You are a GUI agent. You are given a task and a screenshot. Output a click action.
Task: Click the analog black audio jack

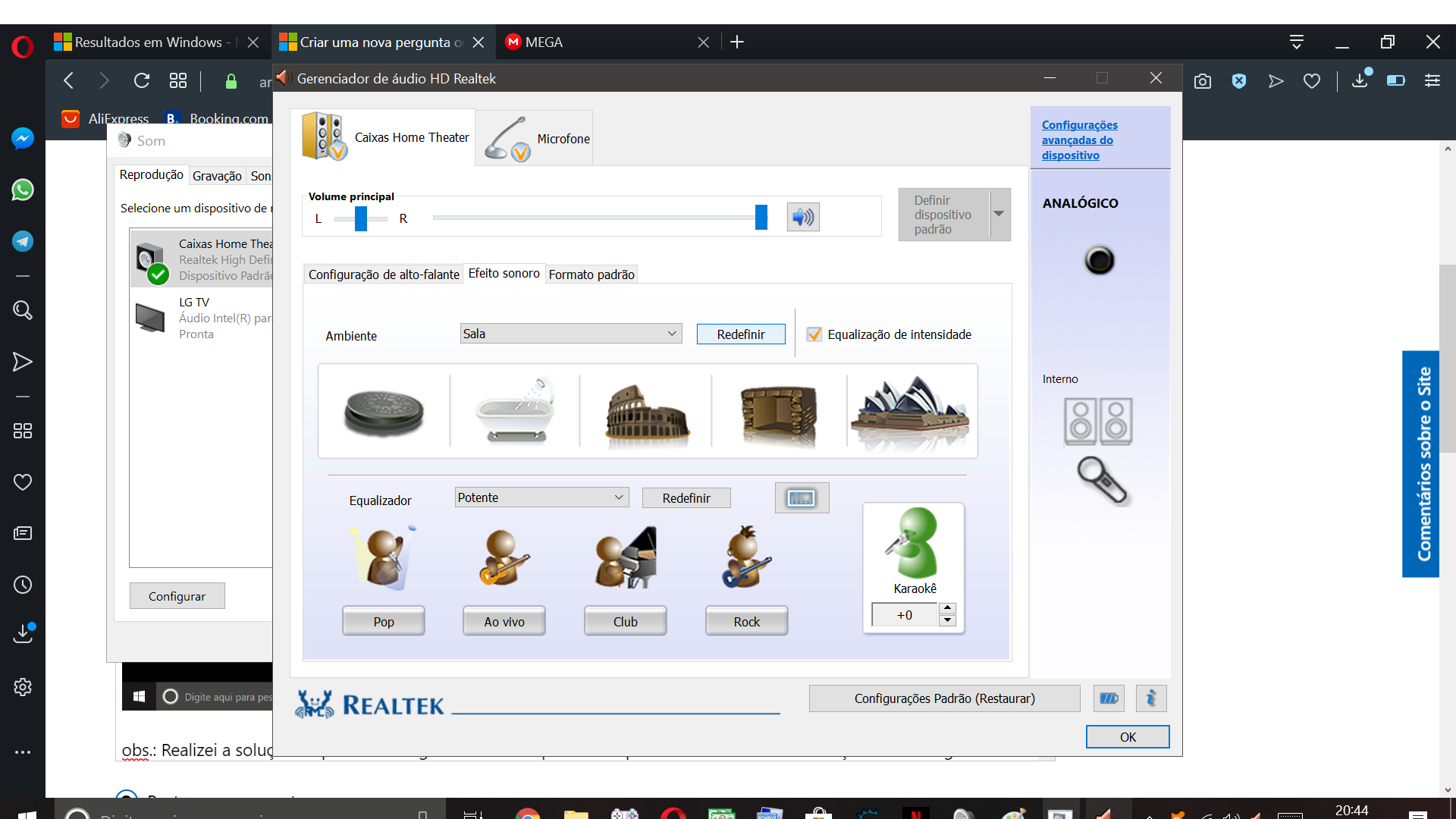1099,260
